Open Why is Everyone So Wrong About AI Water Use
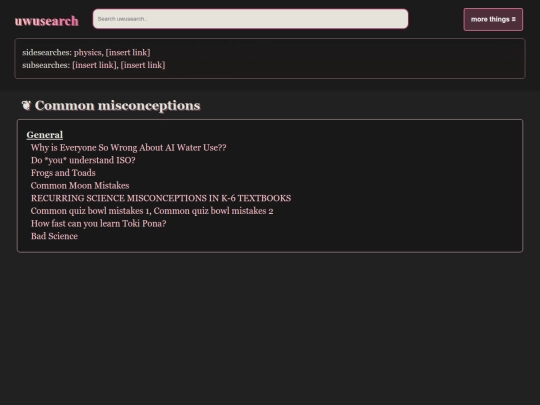Screen dimensions: 540x405 point(128,148)
